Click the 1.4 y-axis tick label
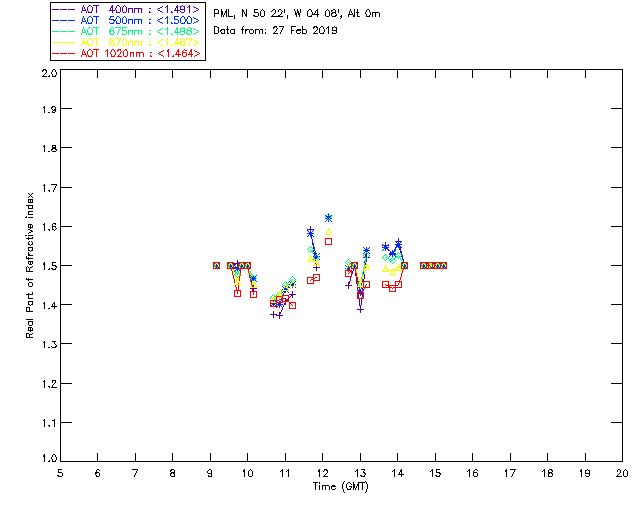The height and width of the screenshot is (512, 640). point(49,305)
